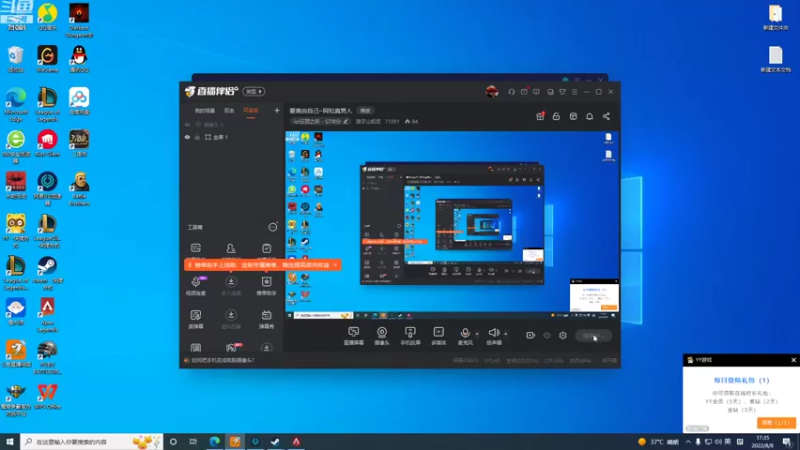Click the start broadcasting button in the bottom bar
This screenshot has height=450, width=800.
(x=593, y=336)
